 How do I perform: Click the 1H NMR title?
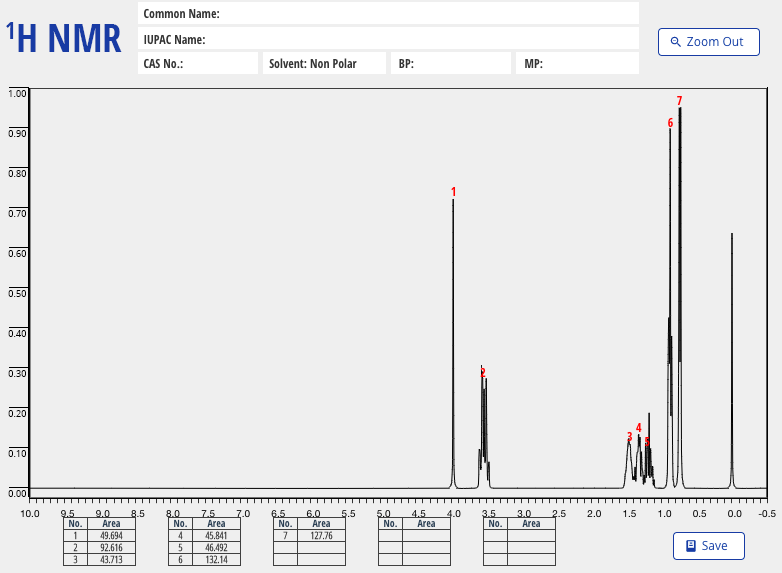63,38
